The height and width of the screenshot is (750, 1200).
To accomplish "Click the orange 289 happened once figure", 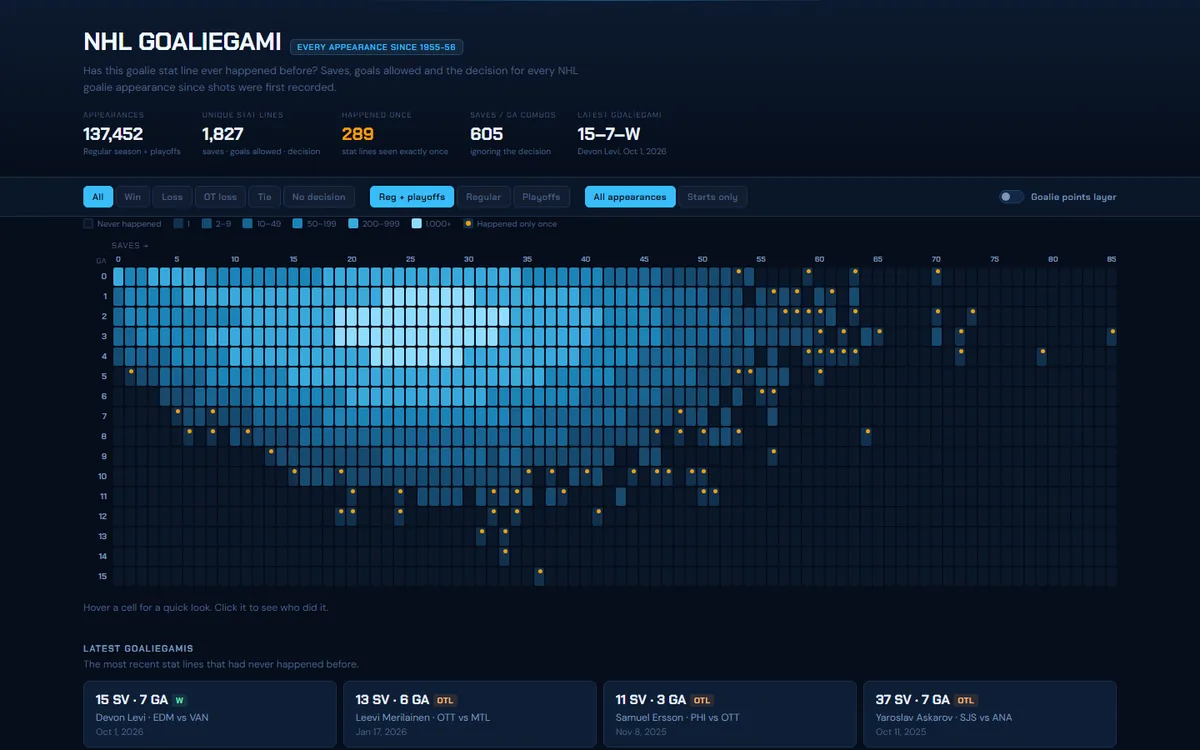I will point(357,134).
